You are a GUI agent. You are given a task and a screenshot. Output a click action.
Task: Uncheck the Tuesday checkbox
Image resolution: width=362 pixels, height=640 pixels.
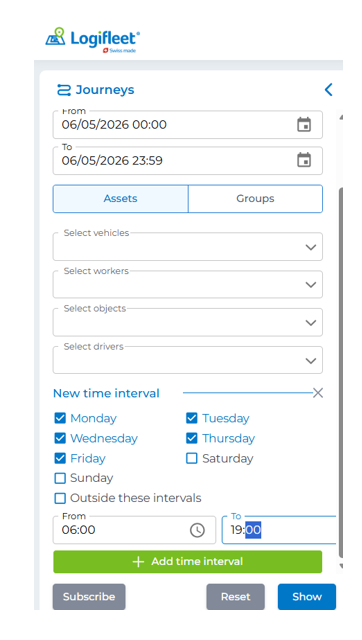(191, 418)
